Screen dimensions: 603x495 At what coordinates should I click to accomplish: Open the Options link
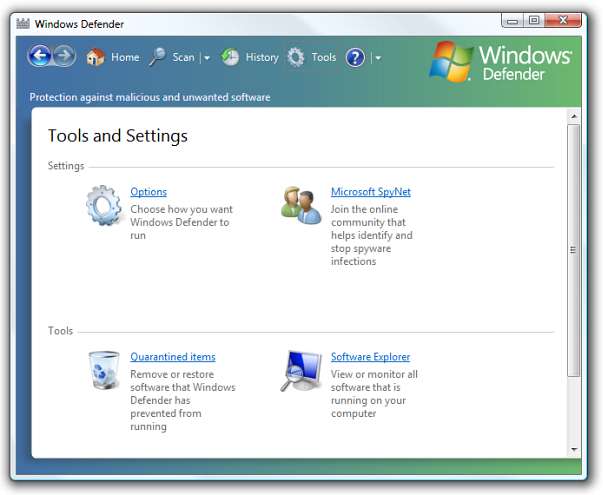point(148,192)
